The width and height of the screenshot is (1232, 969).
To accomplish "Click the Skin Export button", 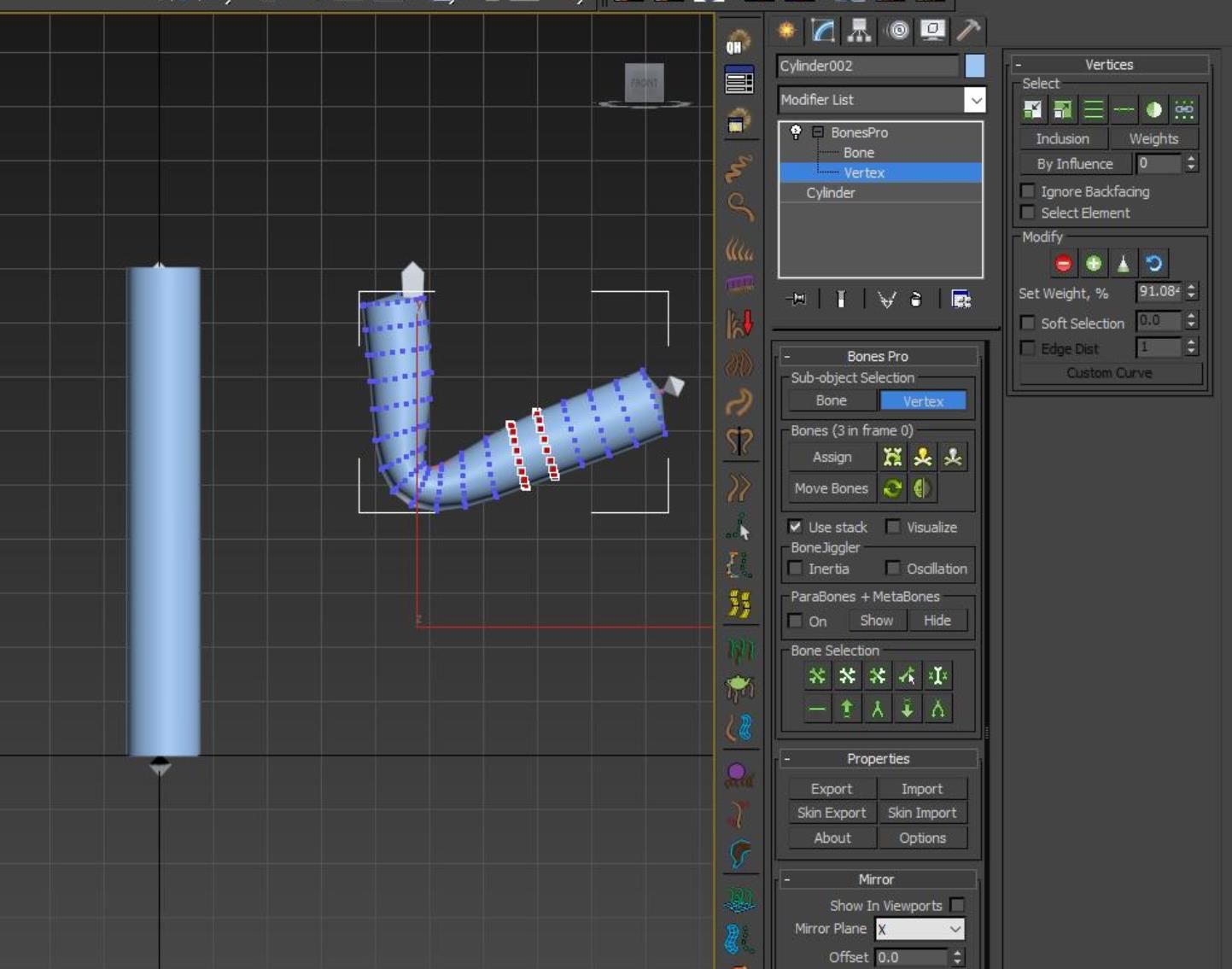I will (x=832, y=813).
